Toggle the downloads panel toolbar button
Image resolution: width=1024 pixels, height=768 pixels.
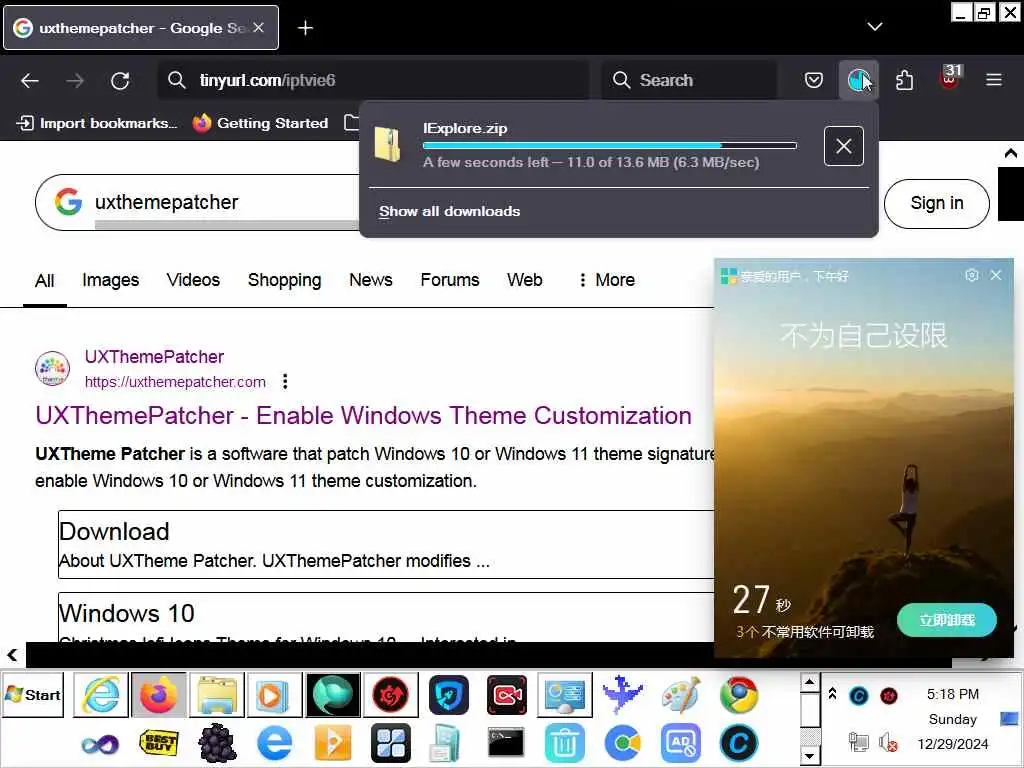(859, 80)
